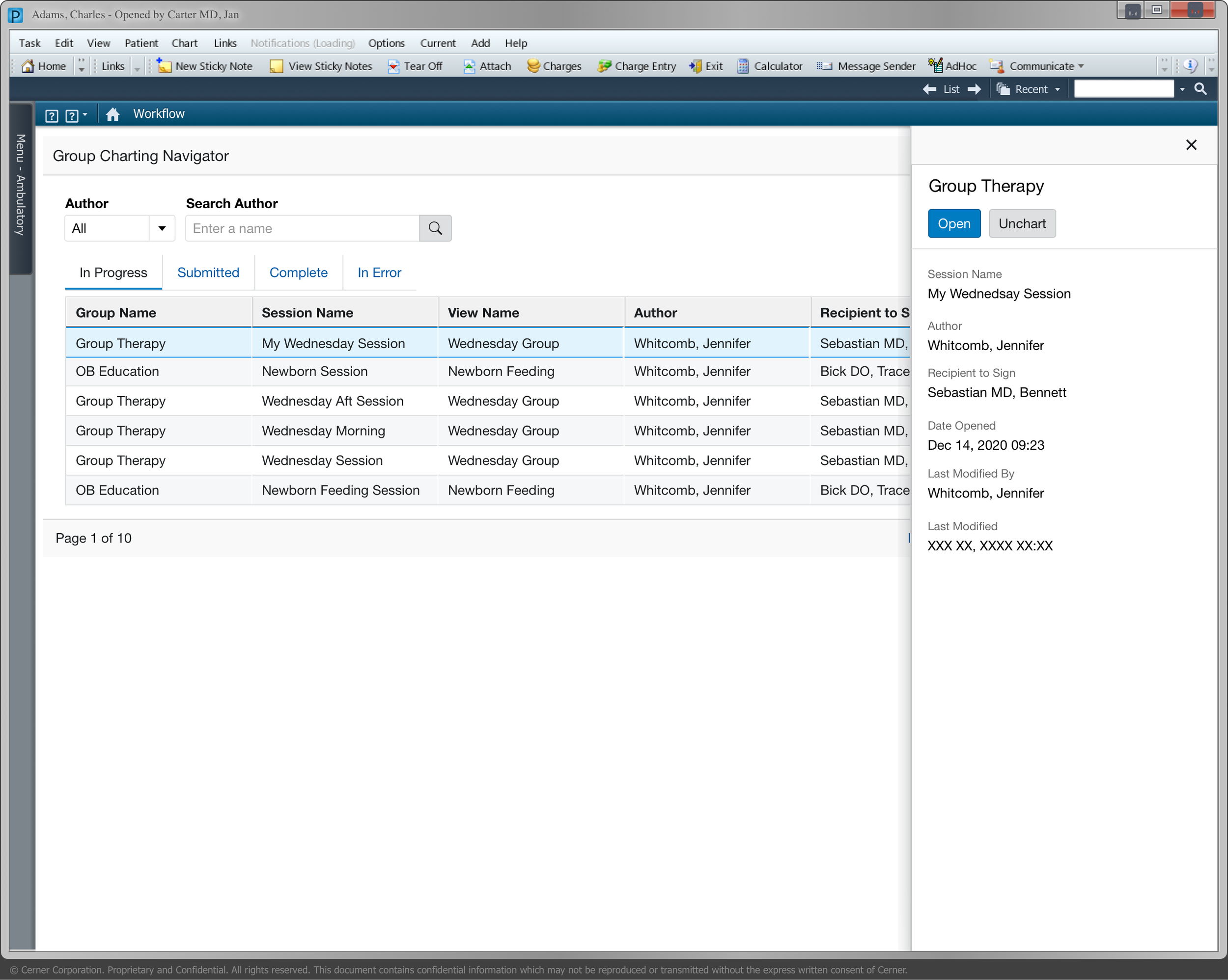Sort by Session Name column header
1228x980 pixels.
click(345, 313)
